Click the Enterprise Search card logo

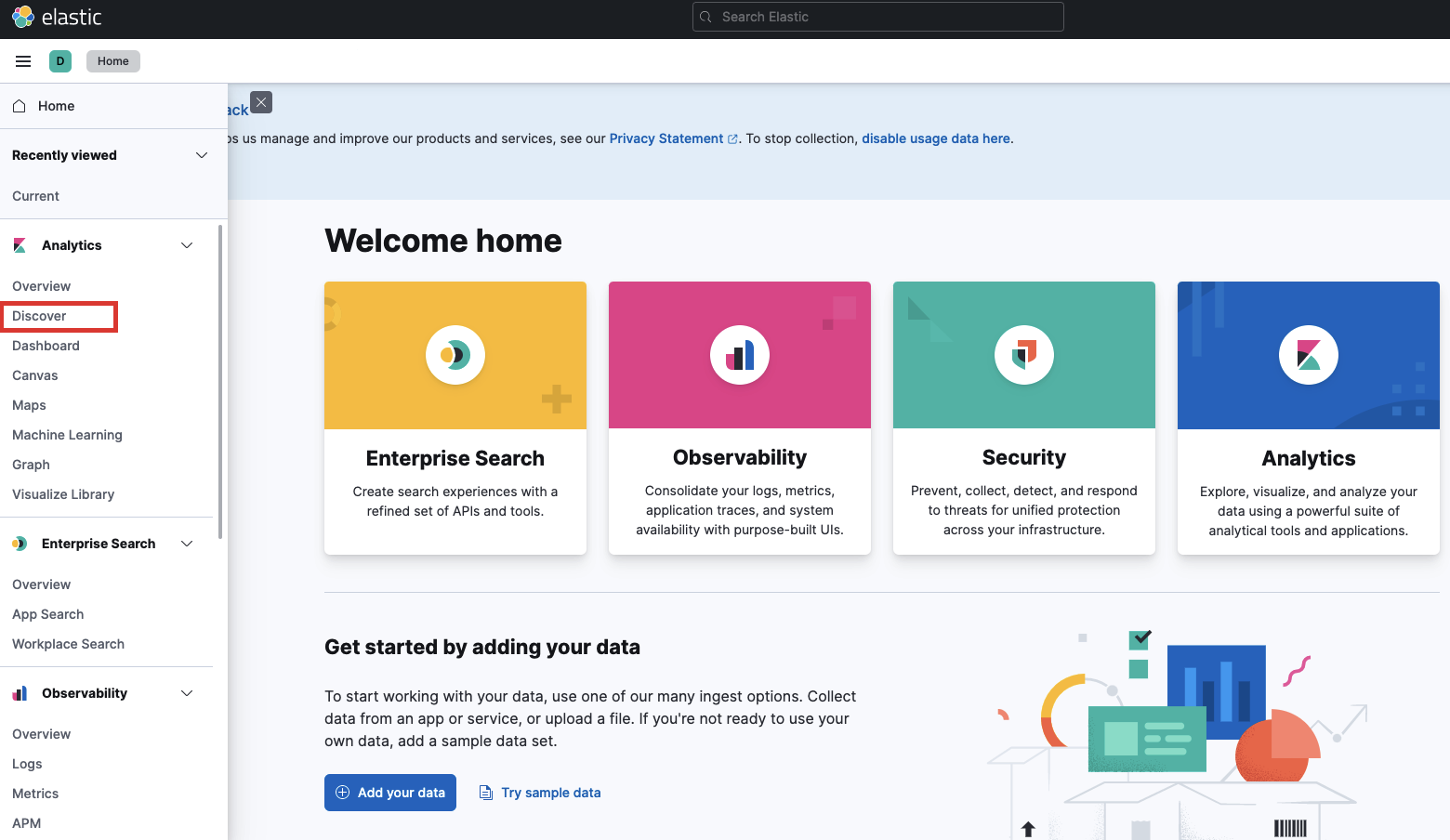pyautogui.click(x=455, y=355)
